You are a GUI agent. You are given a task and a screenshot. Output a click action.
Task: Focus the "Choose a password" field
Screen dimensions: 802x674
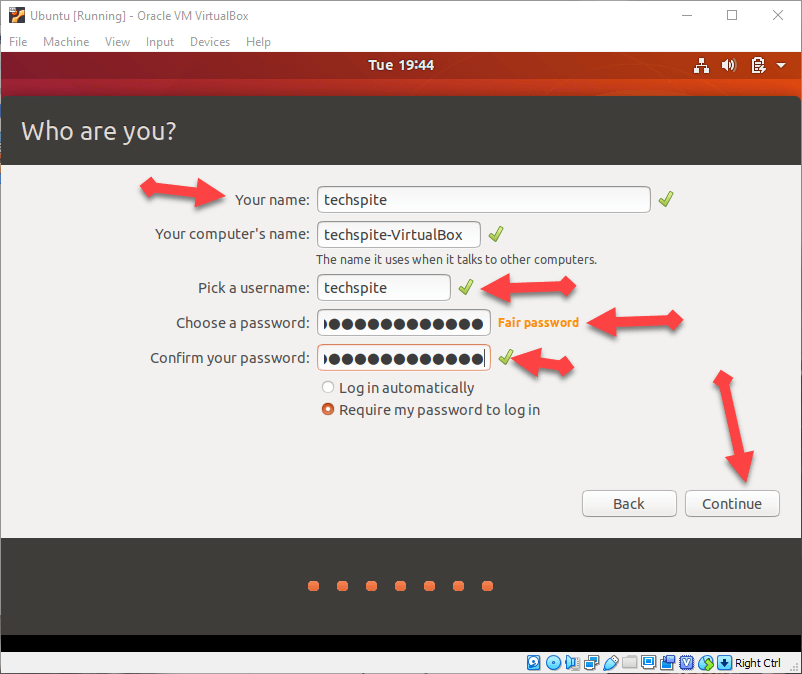[403, 323]
